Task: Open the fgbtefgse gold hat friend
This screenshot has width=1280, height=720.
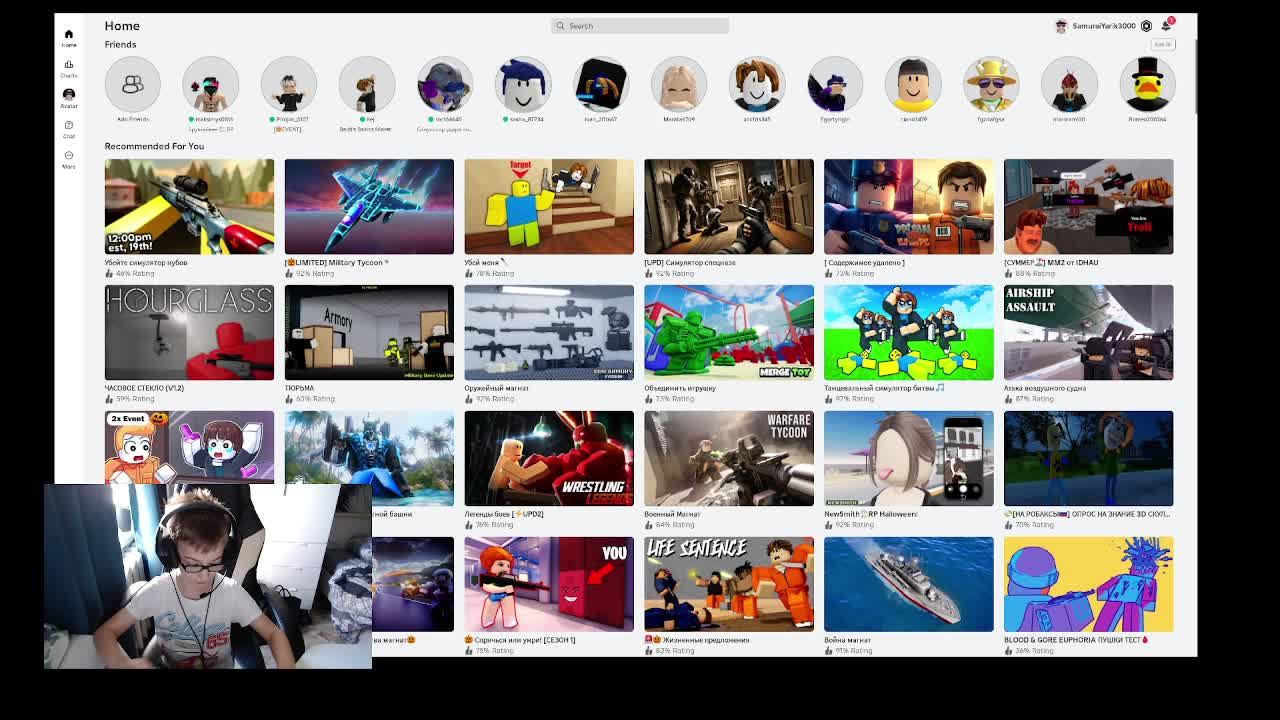Action: point(991,84)
